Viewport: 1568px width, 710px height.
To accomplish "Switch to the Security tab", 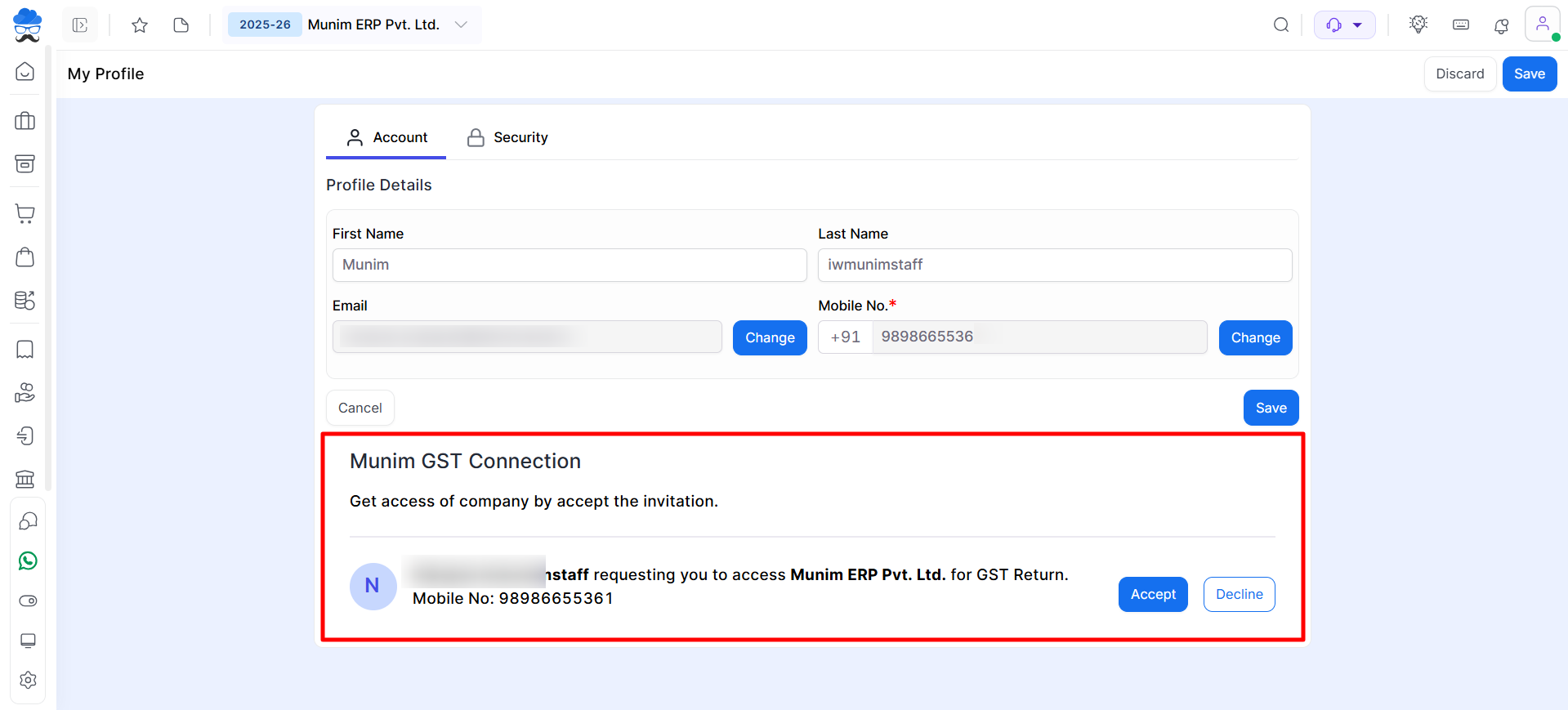I will [x=507, y=137].
